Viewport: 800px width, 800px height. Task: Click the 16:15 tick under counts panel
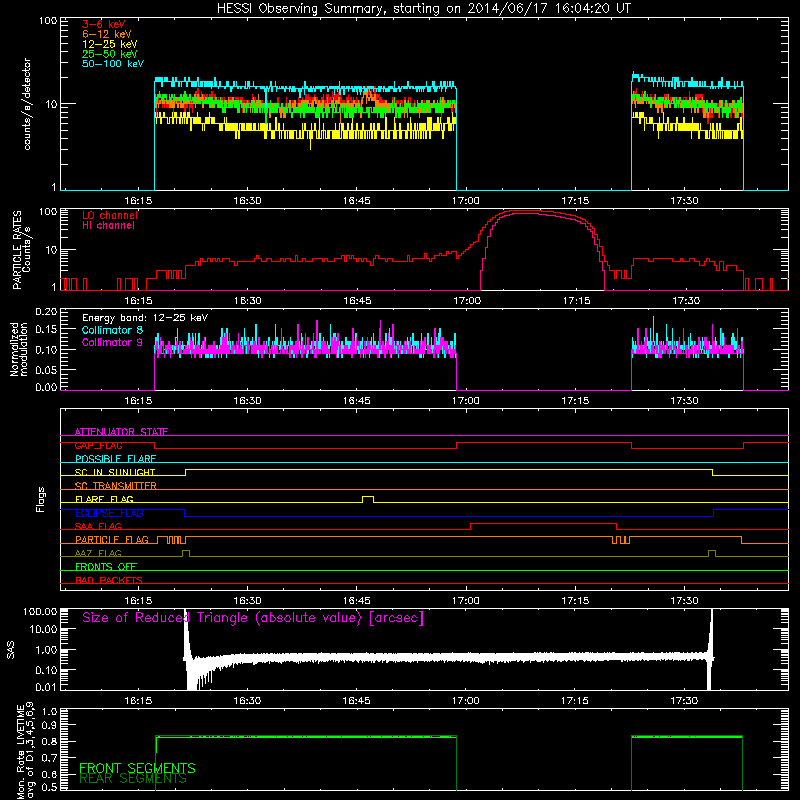coord(138,201)
